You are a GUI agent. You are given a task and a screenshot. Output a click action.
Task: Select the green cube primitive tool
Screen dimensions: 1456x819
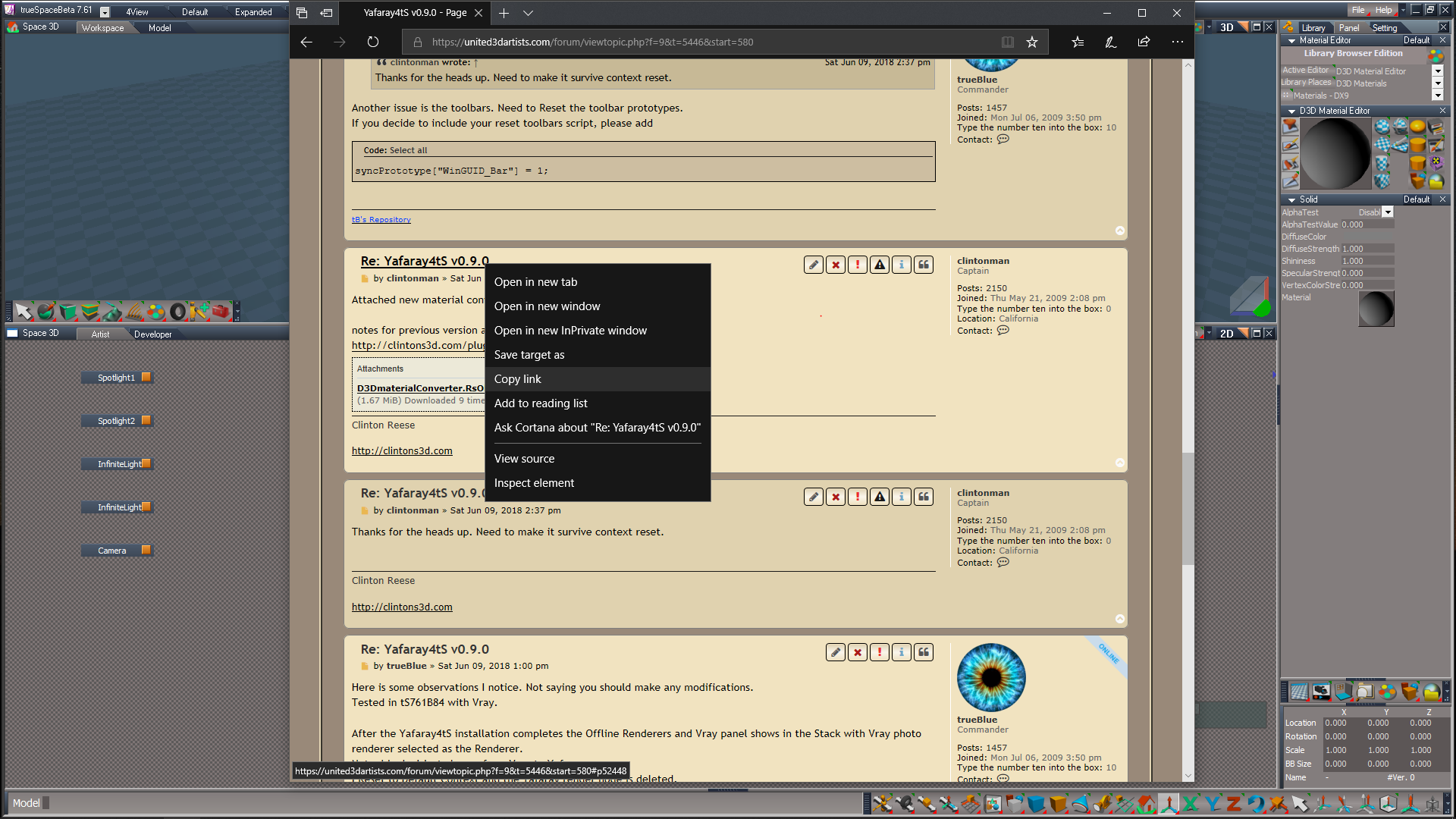[x=68, y=311]
